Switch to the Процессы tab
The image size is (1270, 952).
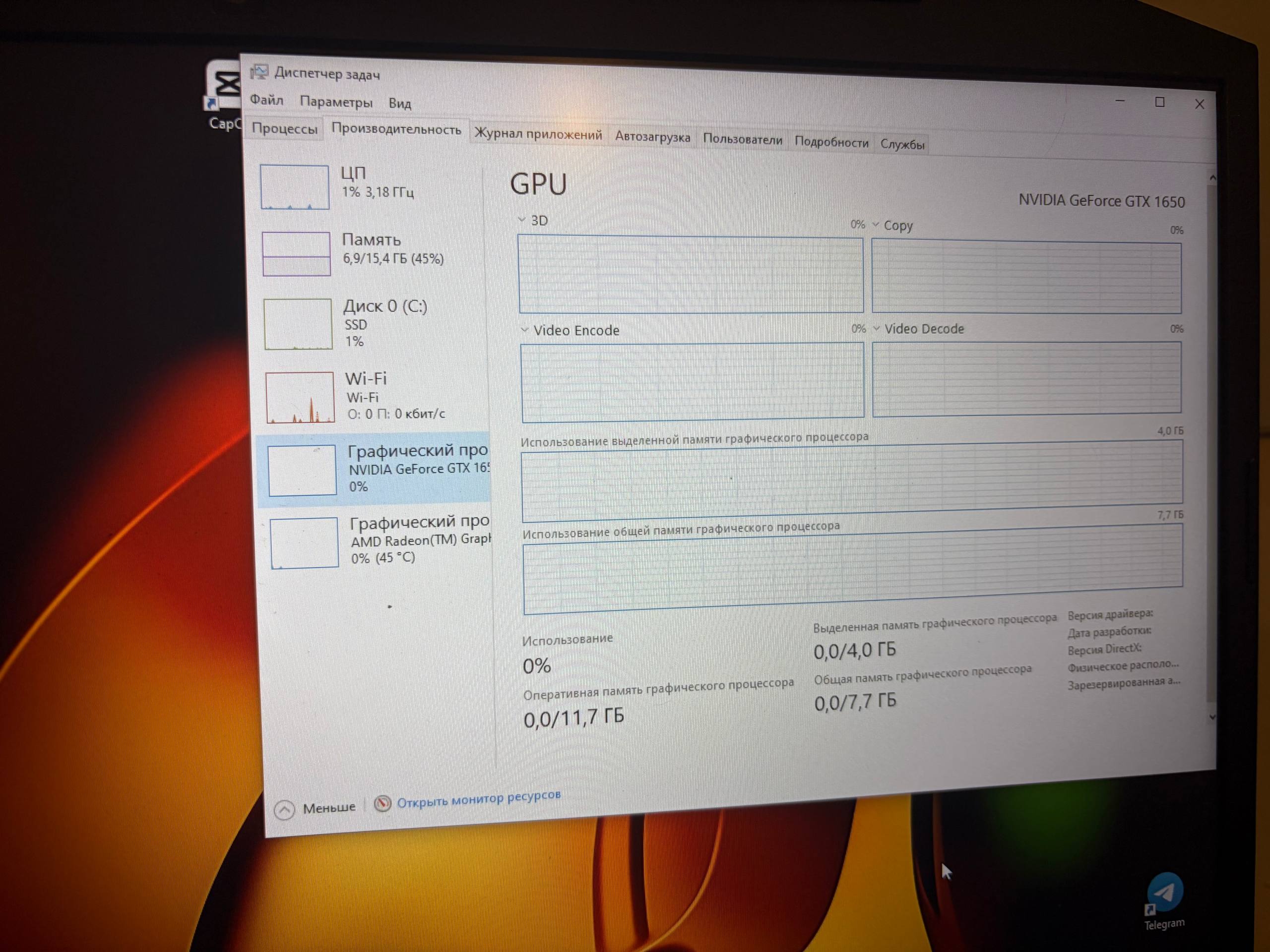point(284,128)
